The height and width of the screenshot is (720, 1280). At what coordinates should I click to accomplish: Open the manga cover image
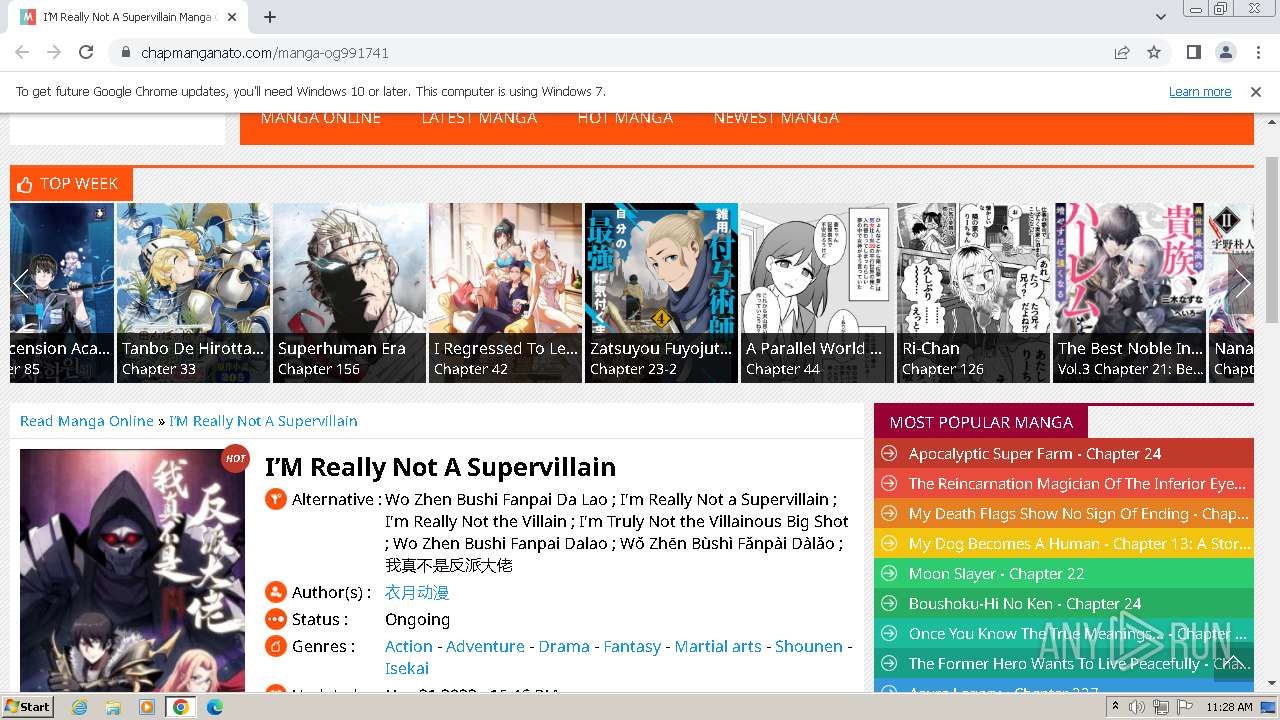[x=132, y=570]
